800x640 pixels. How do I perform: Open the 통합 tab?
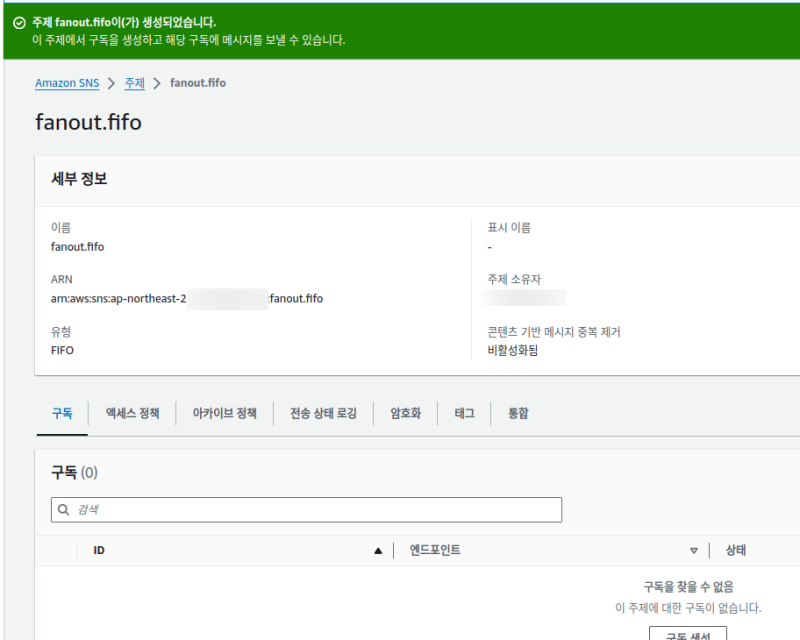[518, 413]
